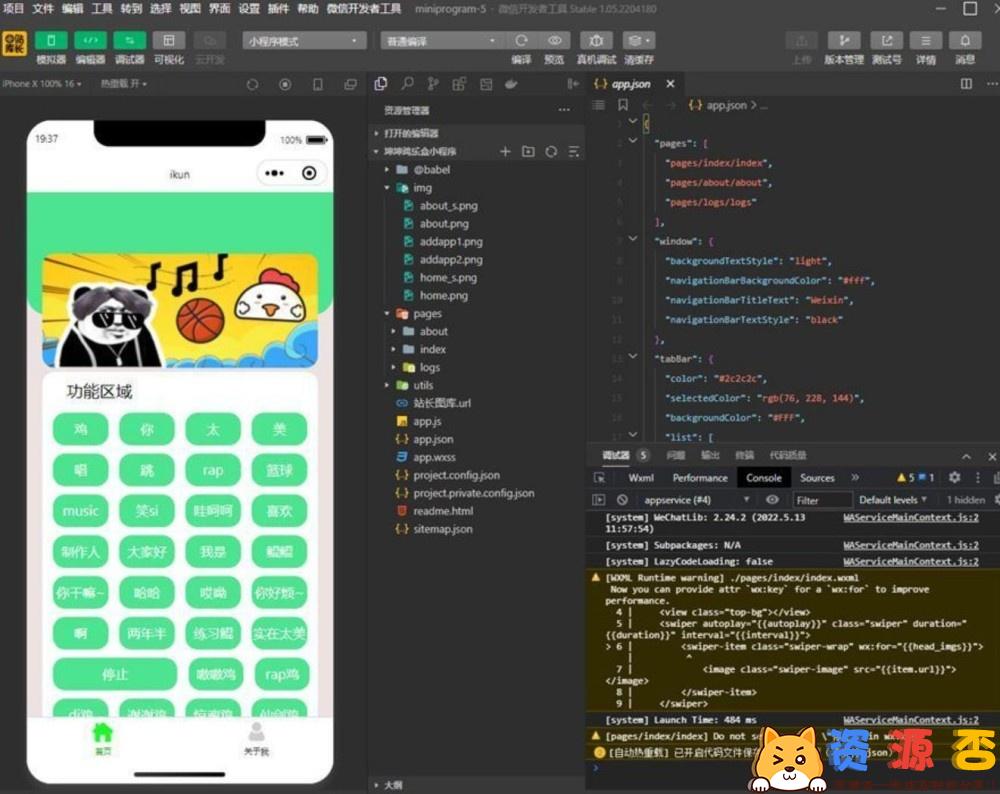Open DevTools settings gear icon
The width and height of the screenshot is (1000, 794).
[954, 478]
